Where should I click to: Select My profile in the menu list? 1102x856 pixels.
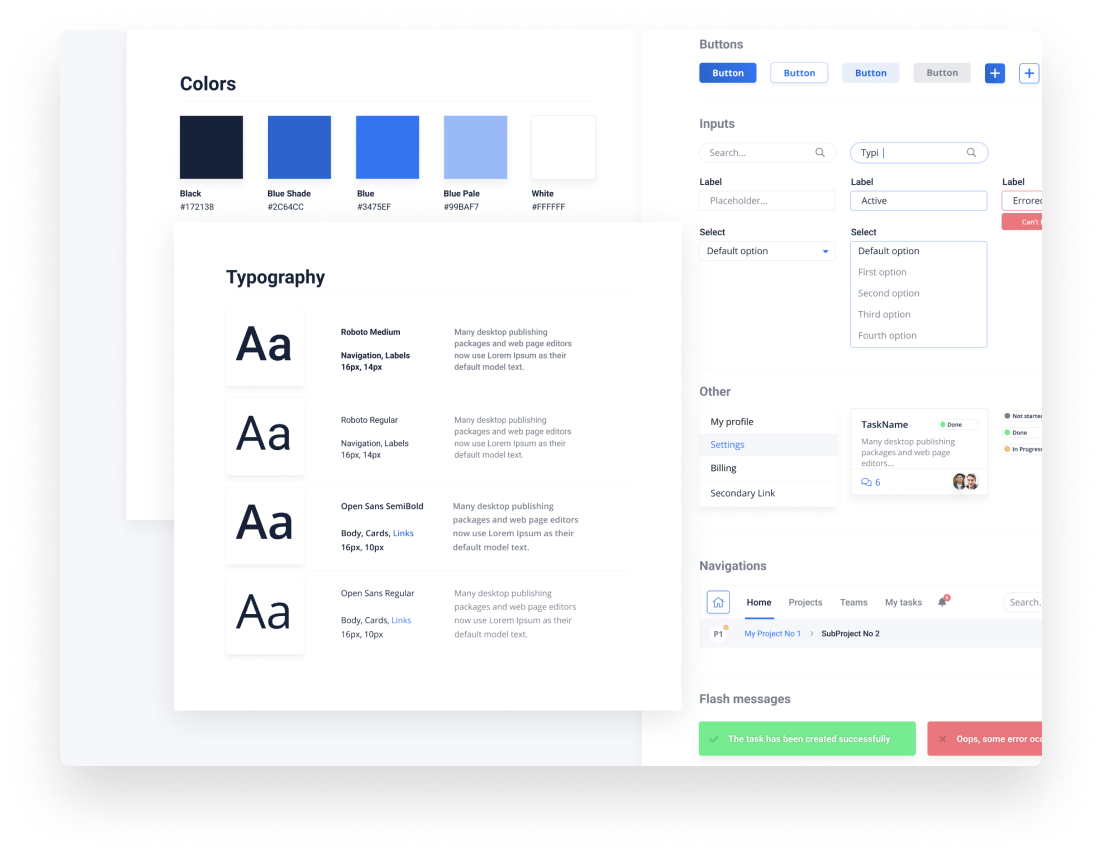768,422
